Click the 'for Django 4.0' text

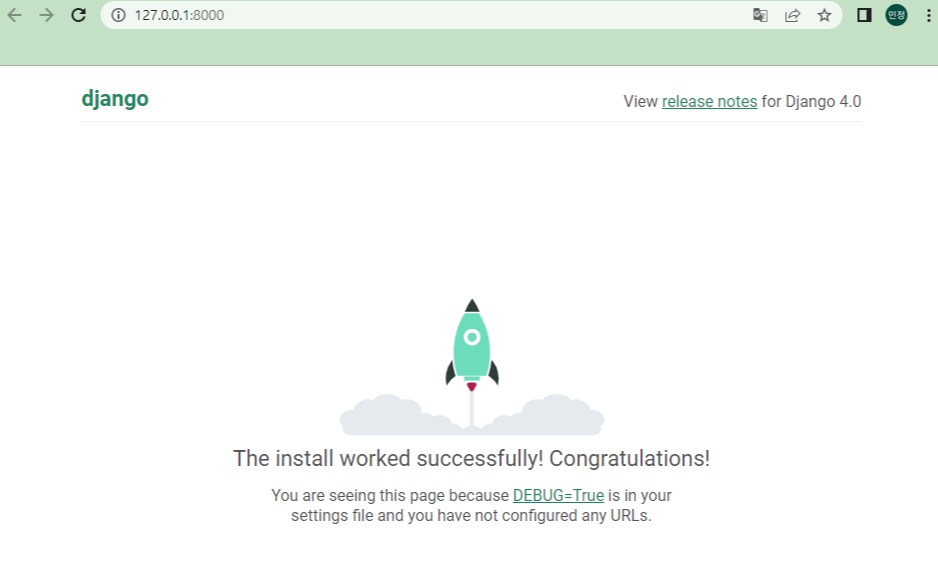click(x=811, y=101)
